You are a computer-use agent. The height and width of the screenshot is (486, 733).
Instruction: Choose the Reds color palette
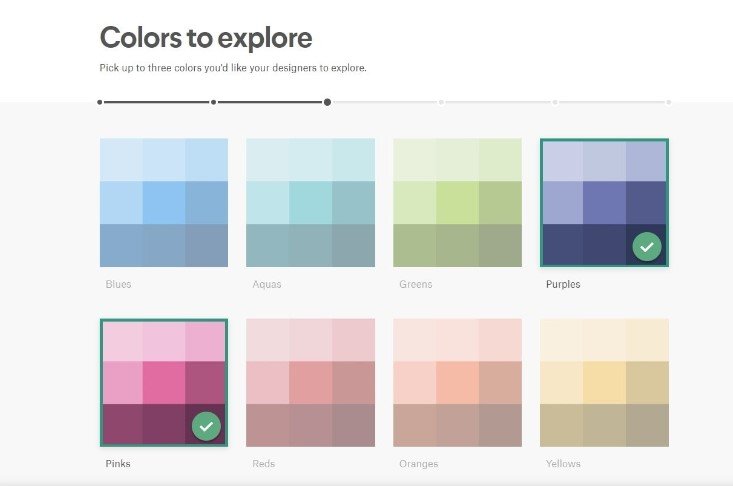[x=310, y=382]
